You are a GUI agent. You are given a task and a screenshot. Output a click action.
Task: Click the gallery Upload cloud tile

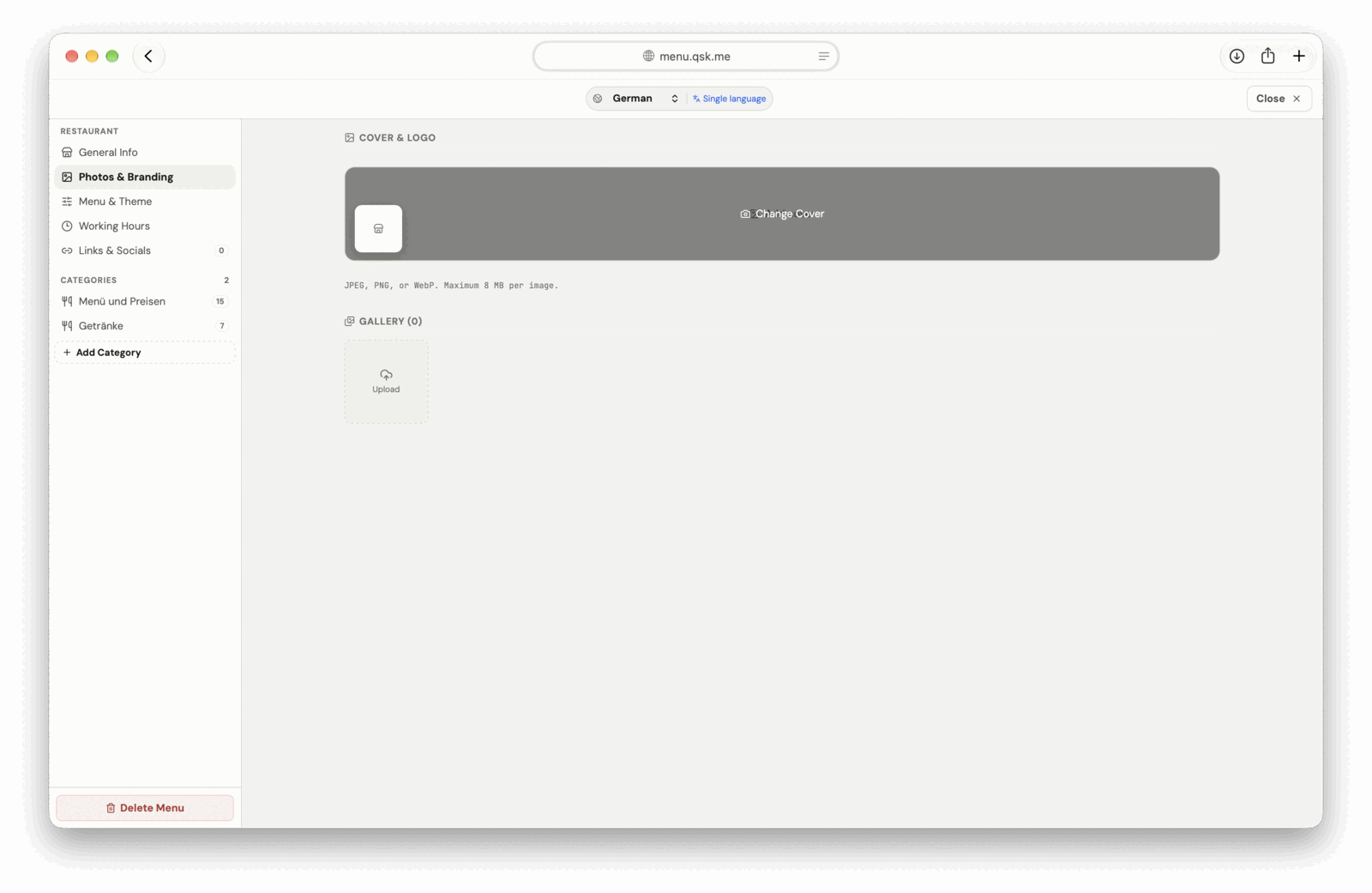pos(386,382)
